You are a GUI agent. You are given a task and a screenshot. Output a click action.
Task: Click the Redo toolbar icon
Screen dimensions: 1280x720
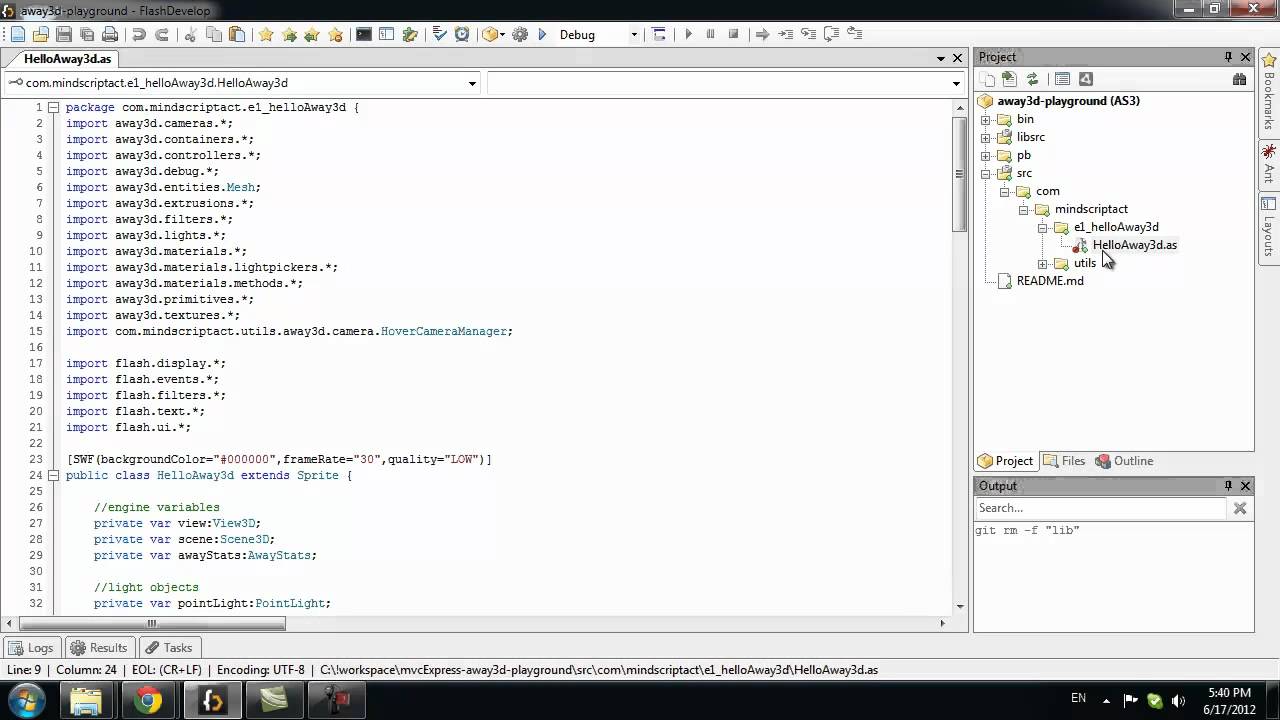(162, 34)
